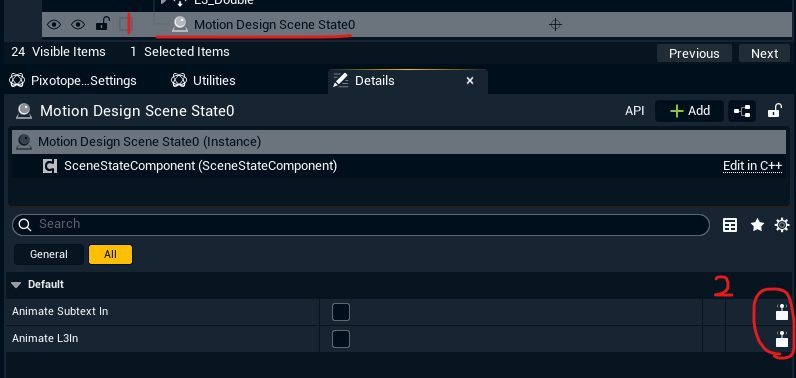Go to Next item
This screenshot has width=796, height=378.
765,53
